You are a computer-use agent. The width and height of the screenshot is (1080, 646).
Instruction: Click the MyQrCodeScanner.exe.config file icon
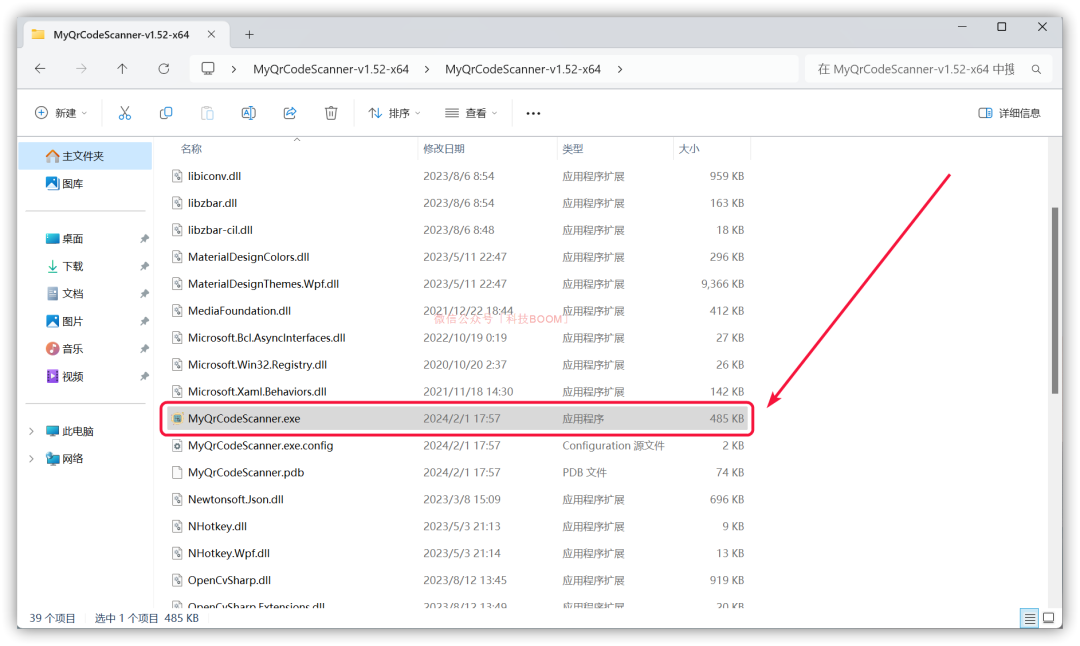pyautogui.click(x=177, y=446)
